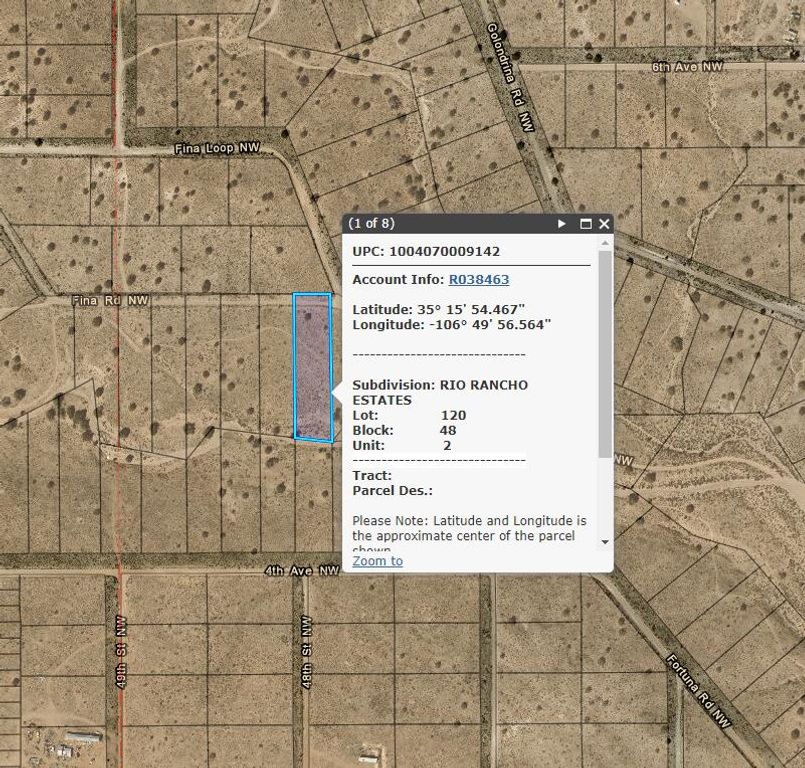This screenshot has width=805, height=768.
Task: Click the scroll-up arrow in the popup
Action: coord(604,243)
